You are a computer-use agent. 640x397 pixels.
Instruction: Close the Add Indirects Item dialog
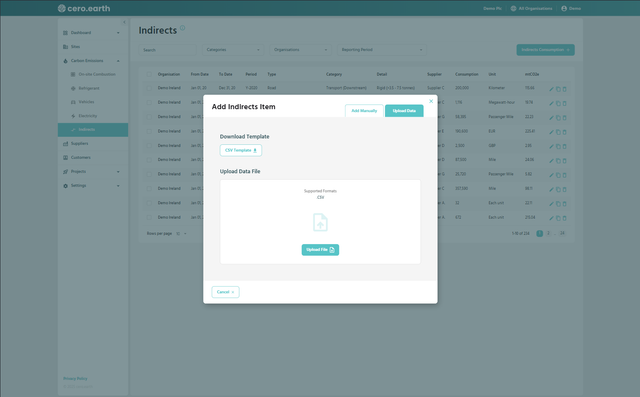coord(431,101)
